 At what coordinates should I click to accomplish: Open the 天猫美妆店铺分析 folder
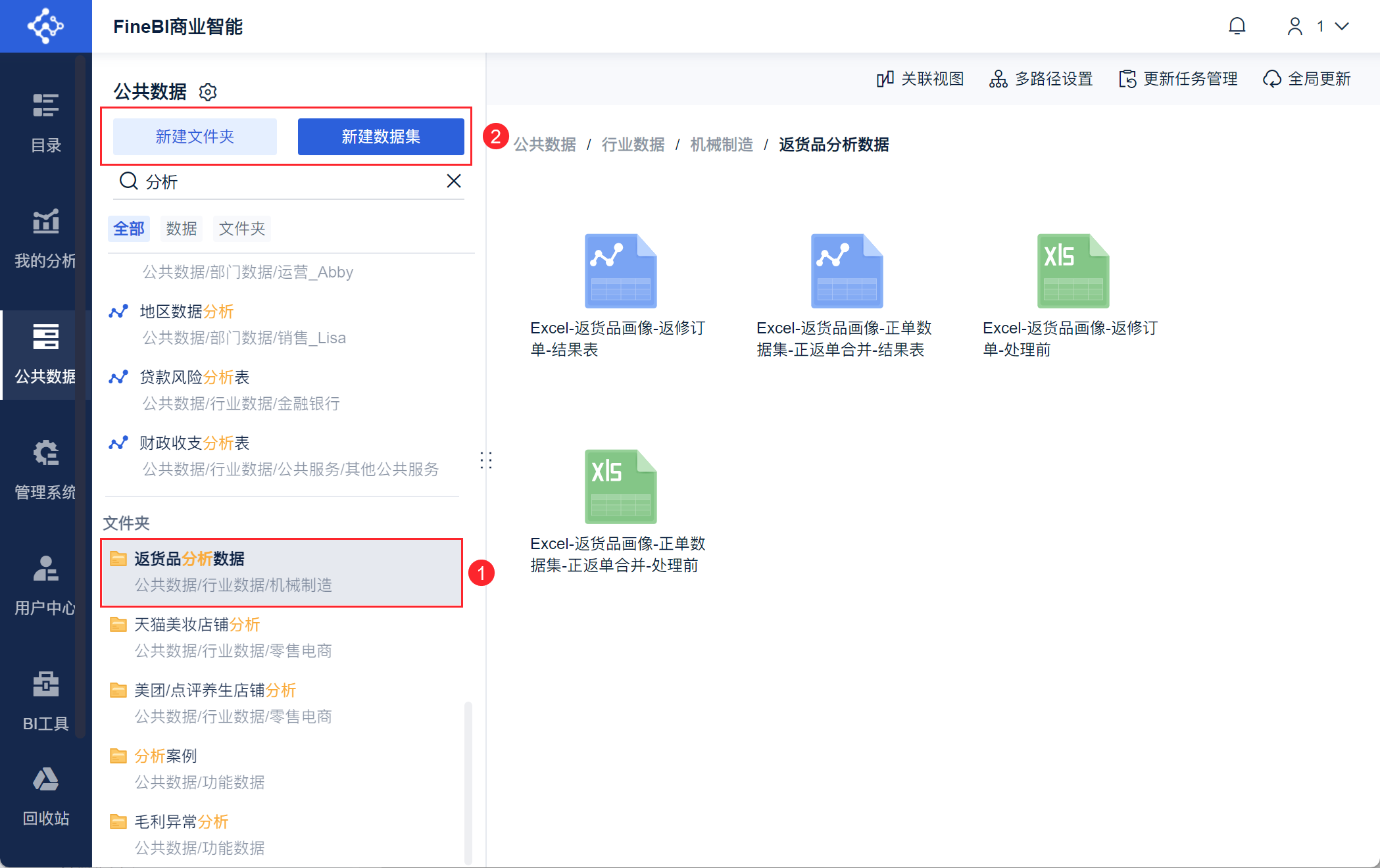(197, 625)
